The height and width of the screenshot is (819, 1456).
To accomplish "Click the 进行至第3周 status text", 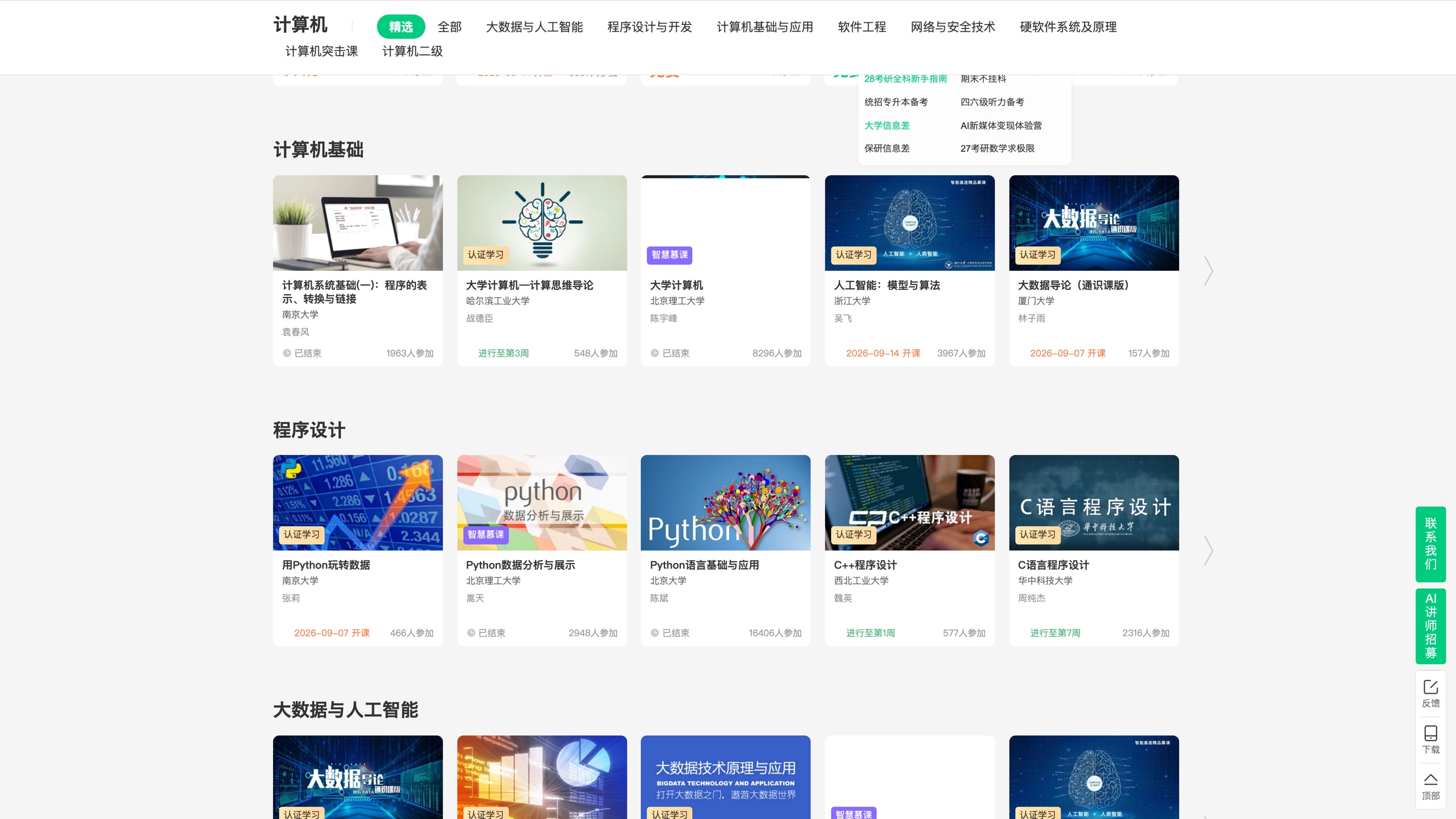I will [503, 353].
